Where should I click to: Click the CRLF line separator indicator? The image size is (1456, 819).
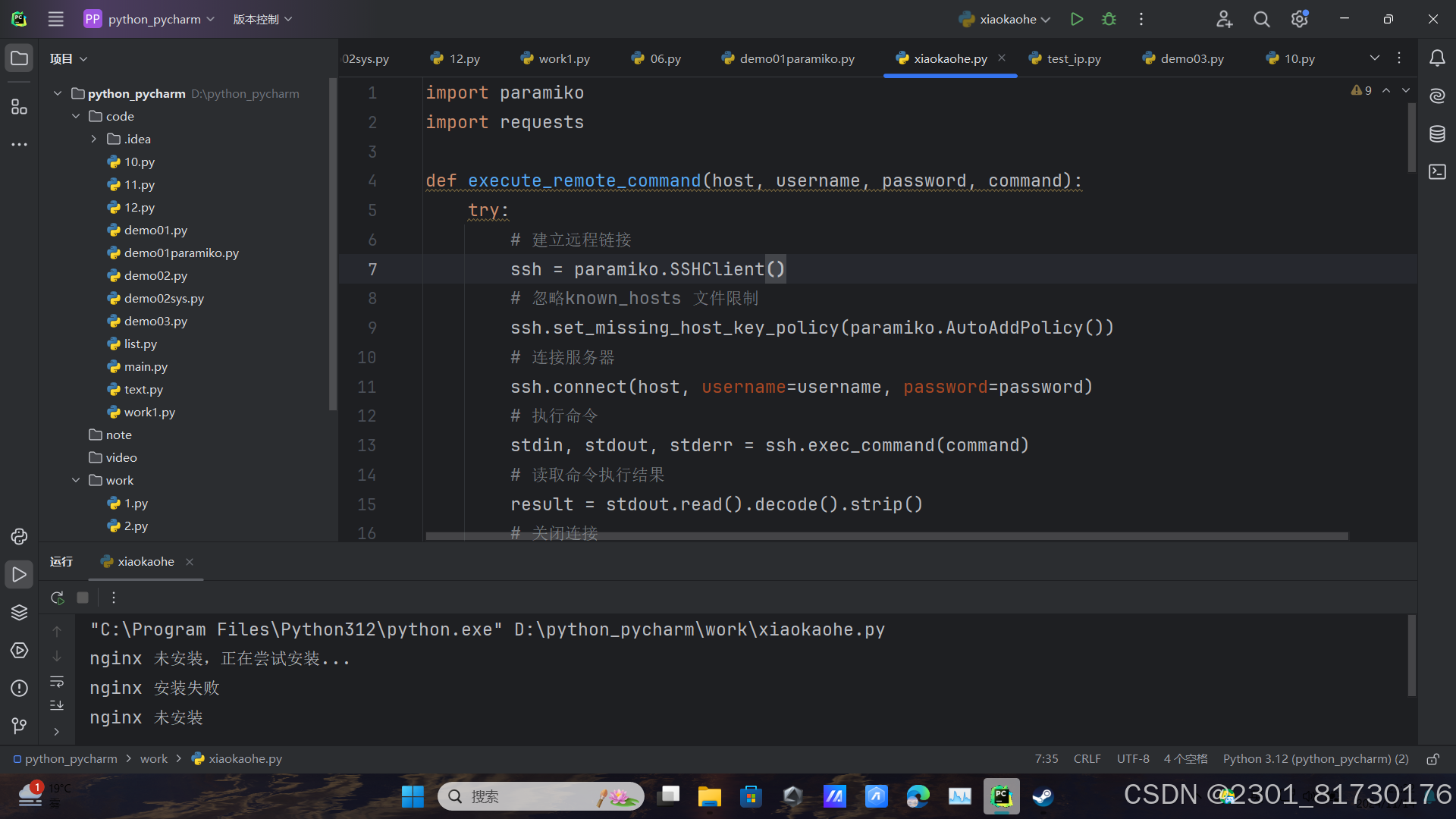1086,758
